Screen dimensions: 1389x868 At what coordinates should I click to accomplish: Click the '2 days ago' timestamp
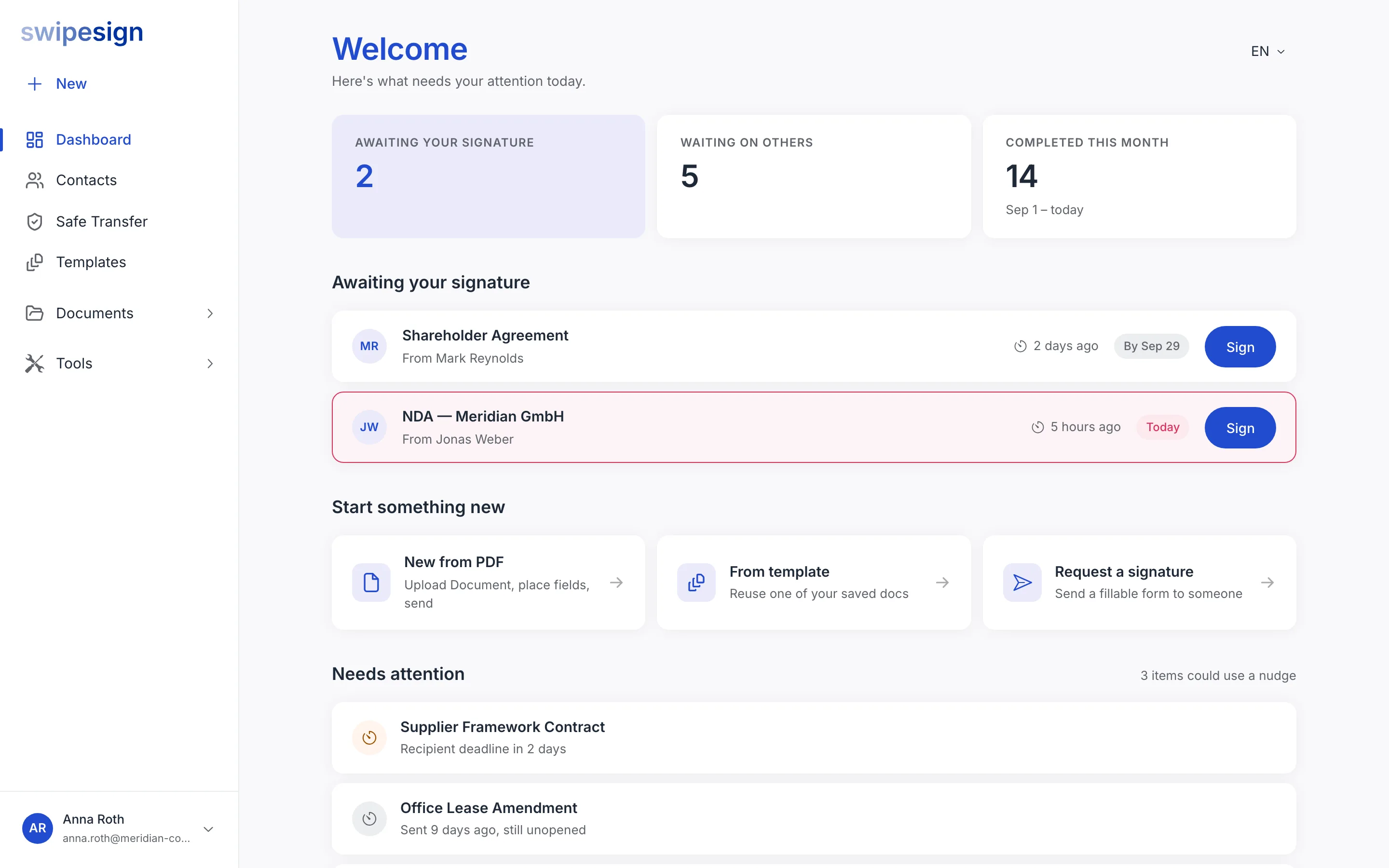click(x=1066, y=346)
